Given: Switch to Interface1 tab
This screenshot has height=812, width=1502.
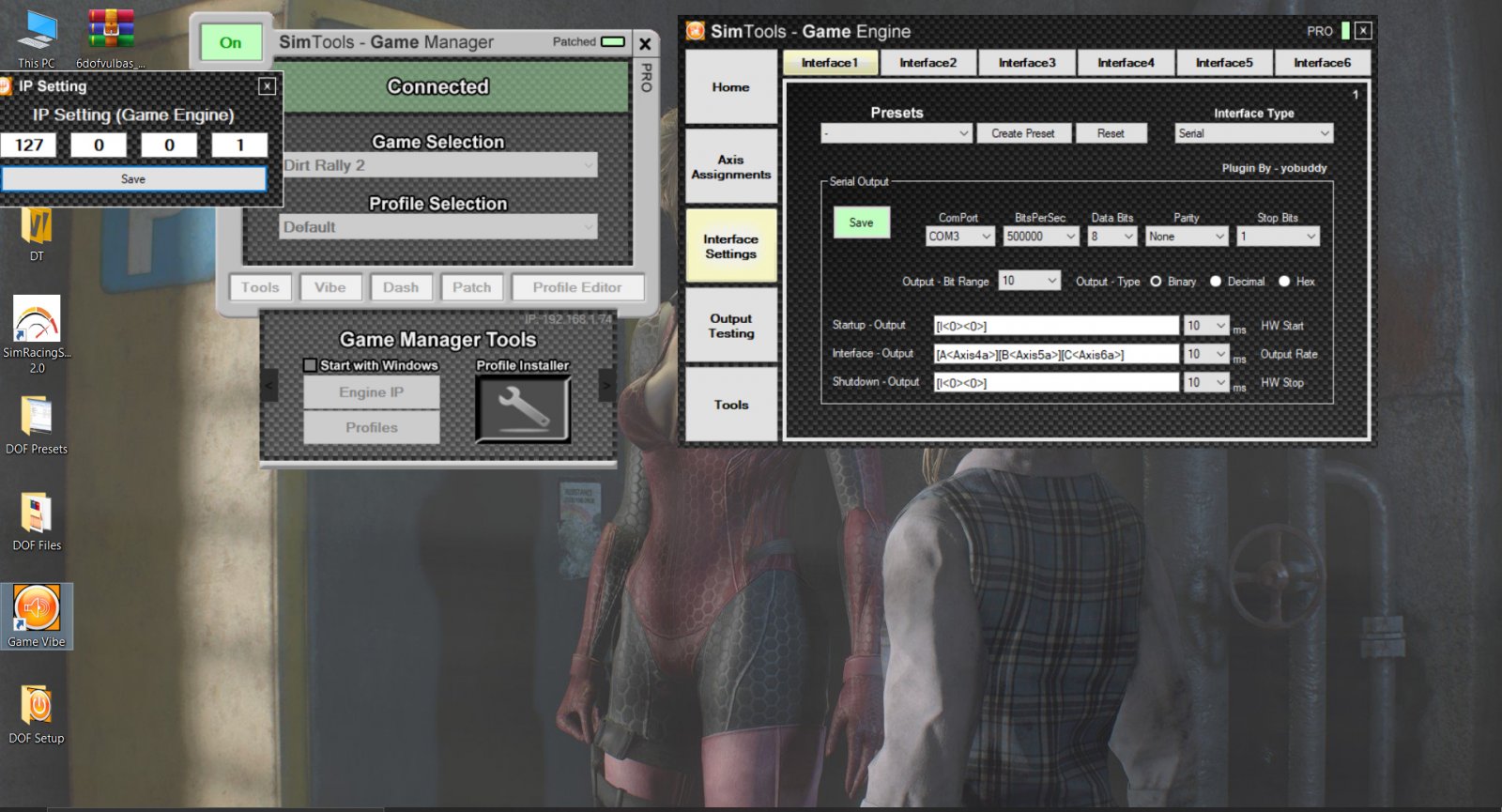Looking at the screenshot, I should [x=830, y=63].
